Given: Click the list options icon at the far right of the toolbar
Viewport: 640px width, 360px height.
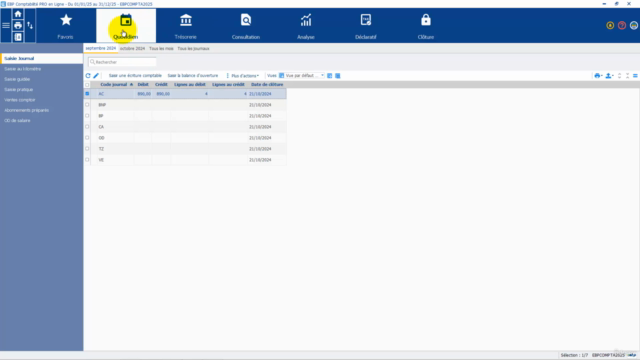Looking at the screenshot, I should click(x=636, y=76).
